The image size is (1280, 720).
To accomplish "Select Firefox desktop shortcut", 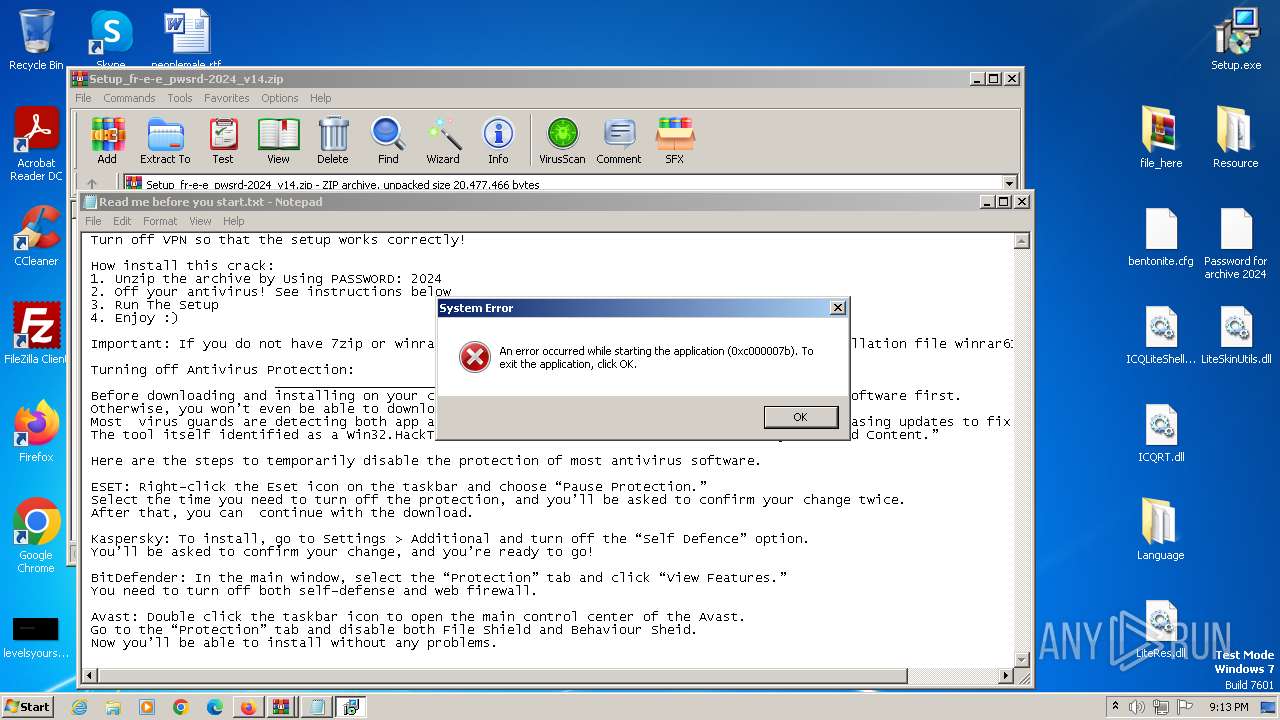I will (x=36, y=432).
